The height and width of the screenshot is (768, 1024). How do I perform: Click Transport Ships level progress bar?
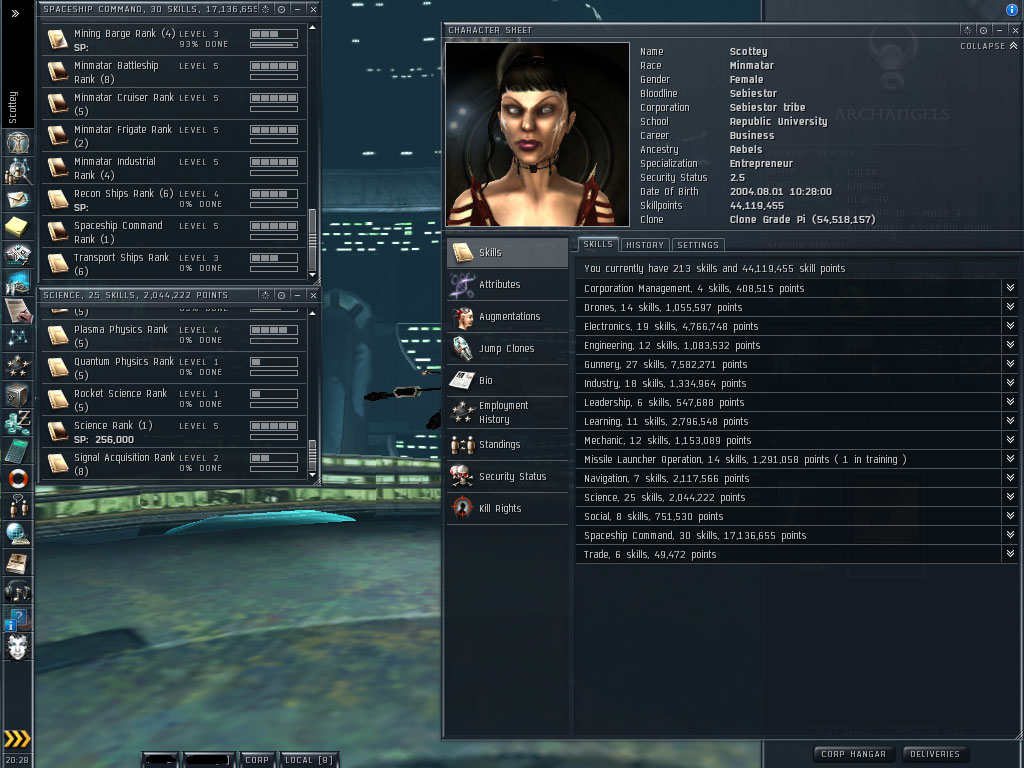(274, 258)
